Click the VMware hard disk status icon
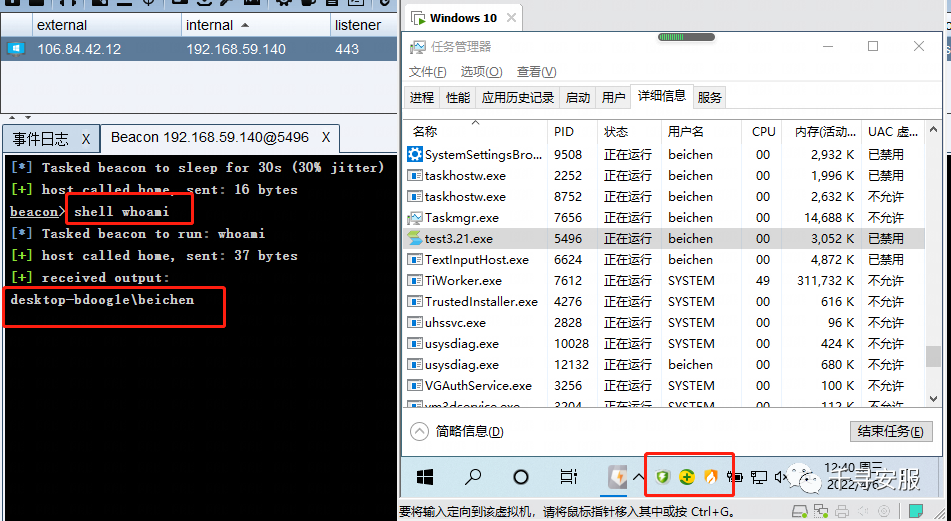 [800, 511]
